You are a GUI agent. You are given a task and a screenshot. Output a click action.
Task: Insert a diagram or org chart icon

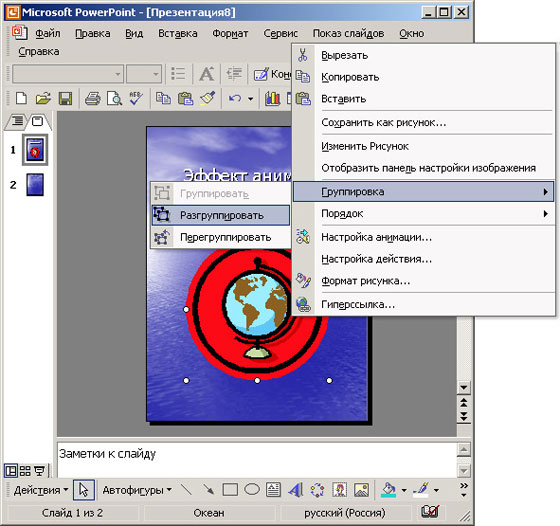pos(317,490)
